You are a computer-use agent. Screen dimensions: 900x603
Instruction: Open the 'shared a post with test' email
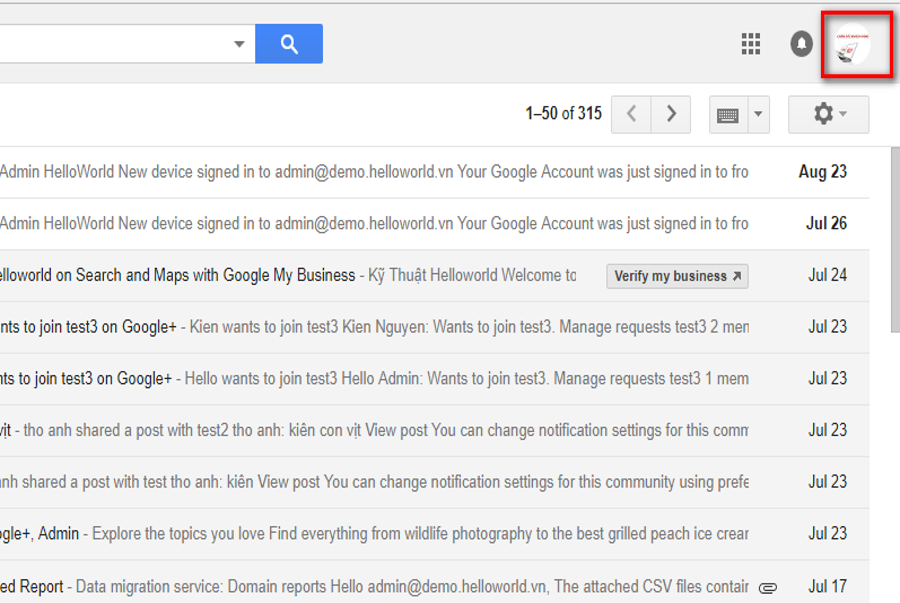pyautogui.click(x=435, y=482)
